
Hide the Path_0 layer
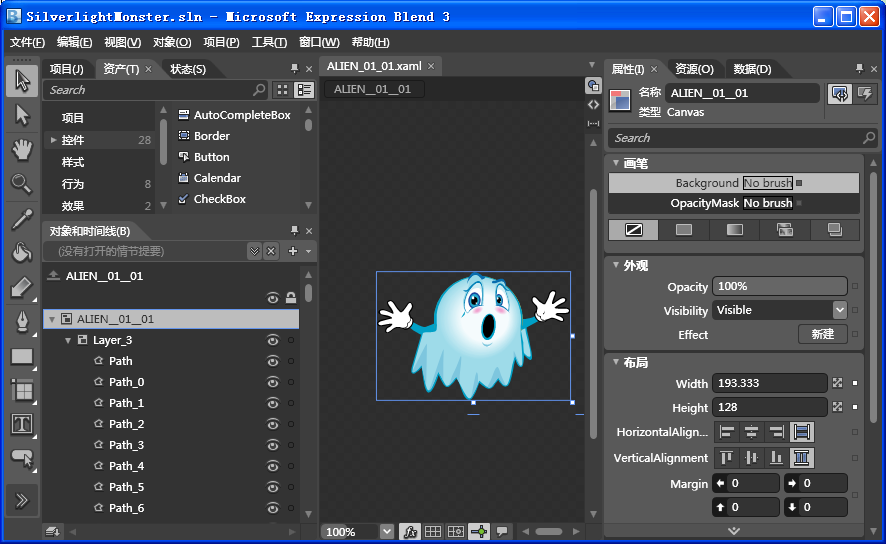click(x=273, y=382)
